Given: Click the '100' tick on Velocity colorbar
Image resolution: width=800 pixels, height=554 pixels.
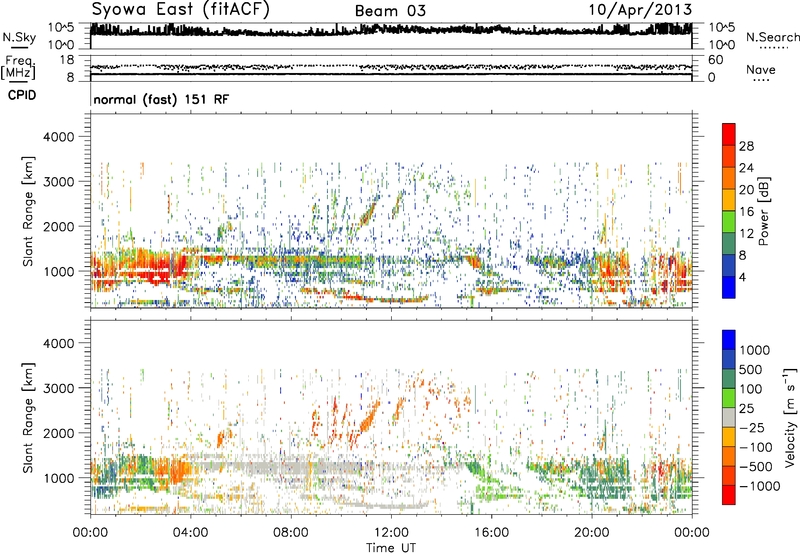Looking at the screenshot, I should (751, 389).
